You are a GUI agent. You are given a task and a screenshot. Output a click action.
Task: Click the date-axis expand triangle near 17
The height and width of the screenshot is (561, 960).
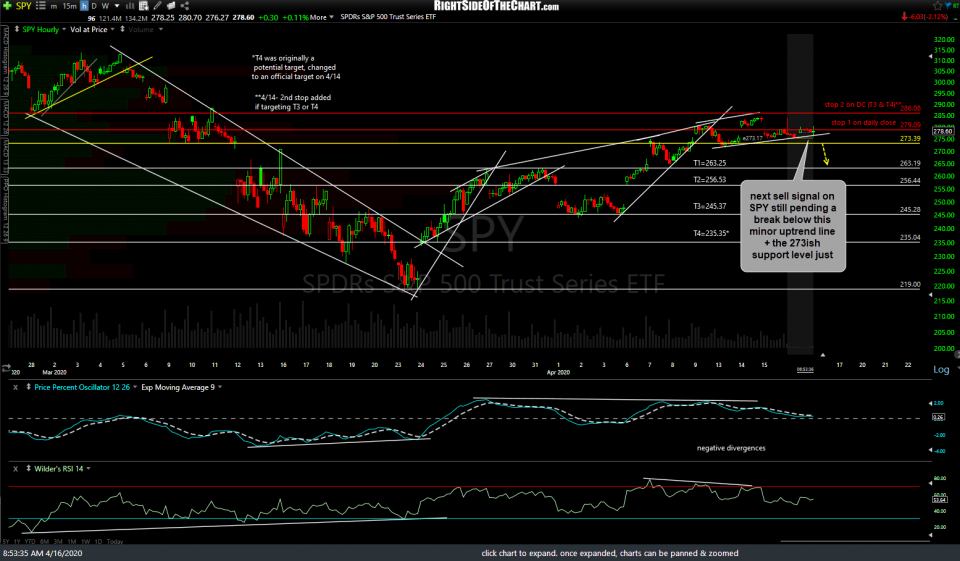[x=823, y=355]
